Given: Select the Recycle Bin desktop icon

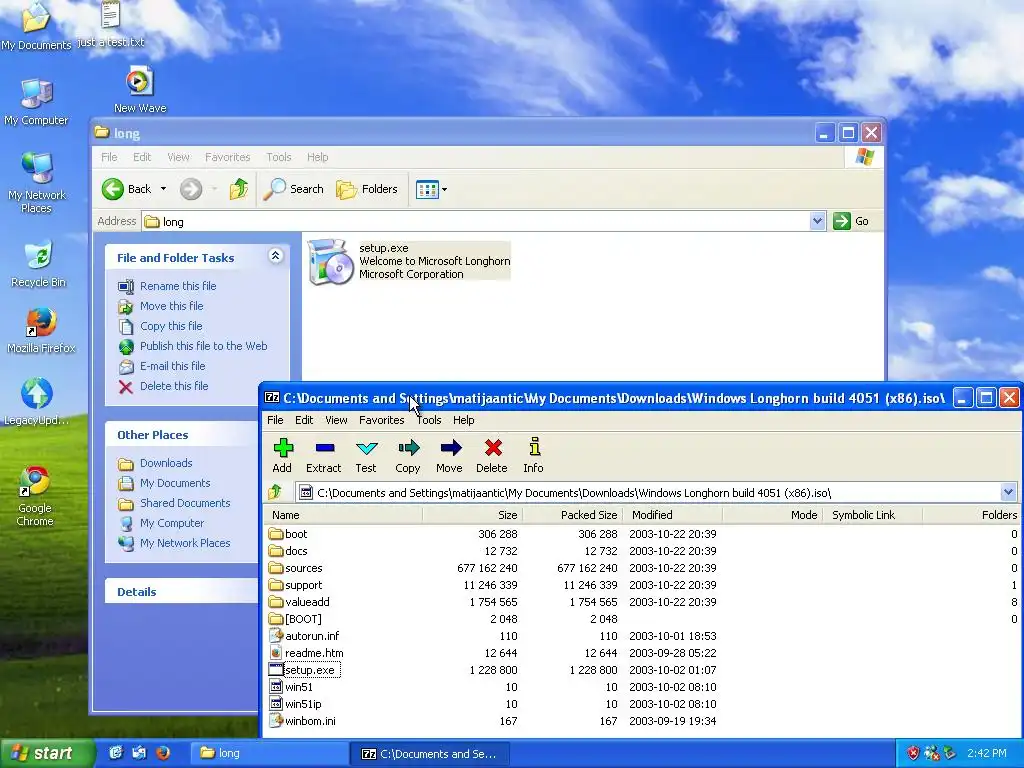Looking at the screenshot, I should (39, 264).
